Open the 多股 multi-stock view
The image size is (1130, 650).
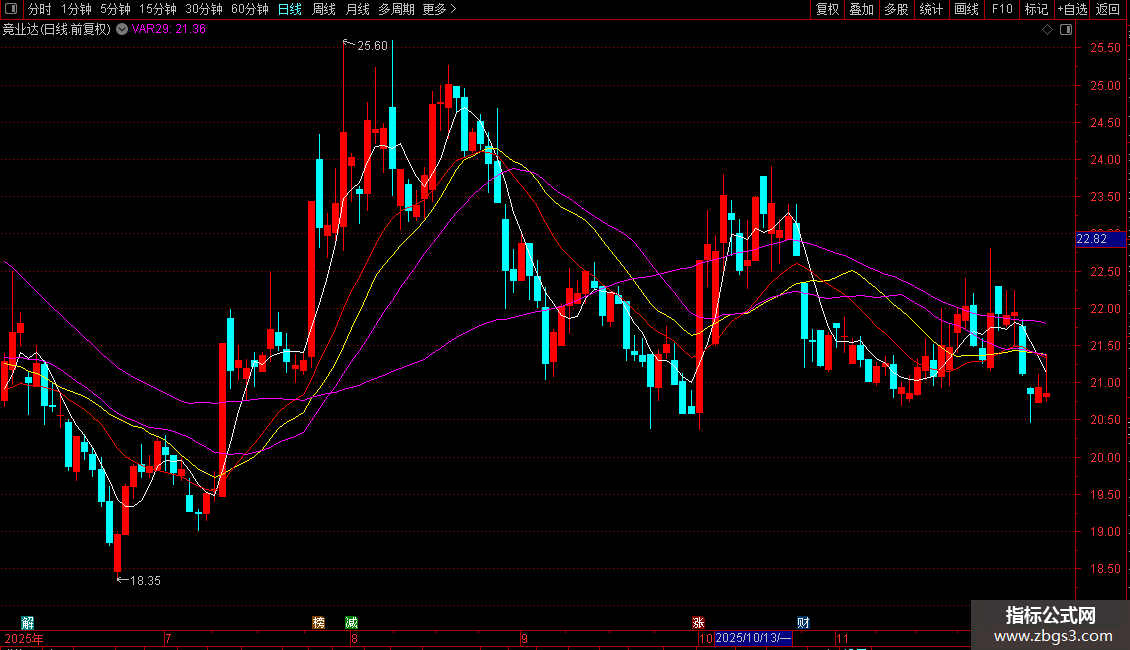point(897,9)
